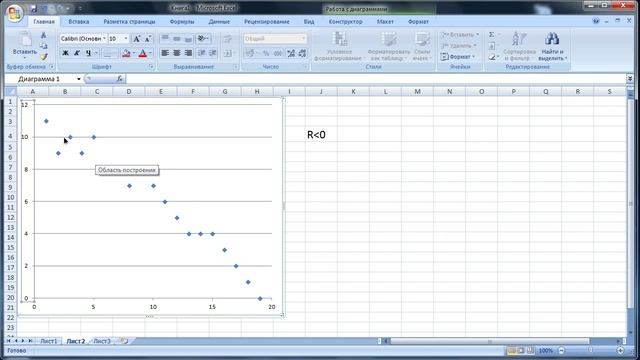Increase indent in the alignment group
The height and width of the screenshot is (360, 640).
212,53
